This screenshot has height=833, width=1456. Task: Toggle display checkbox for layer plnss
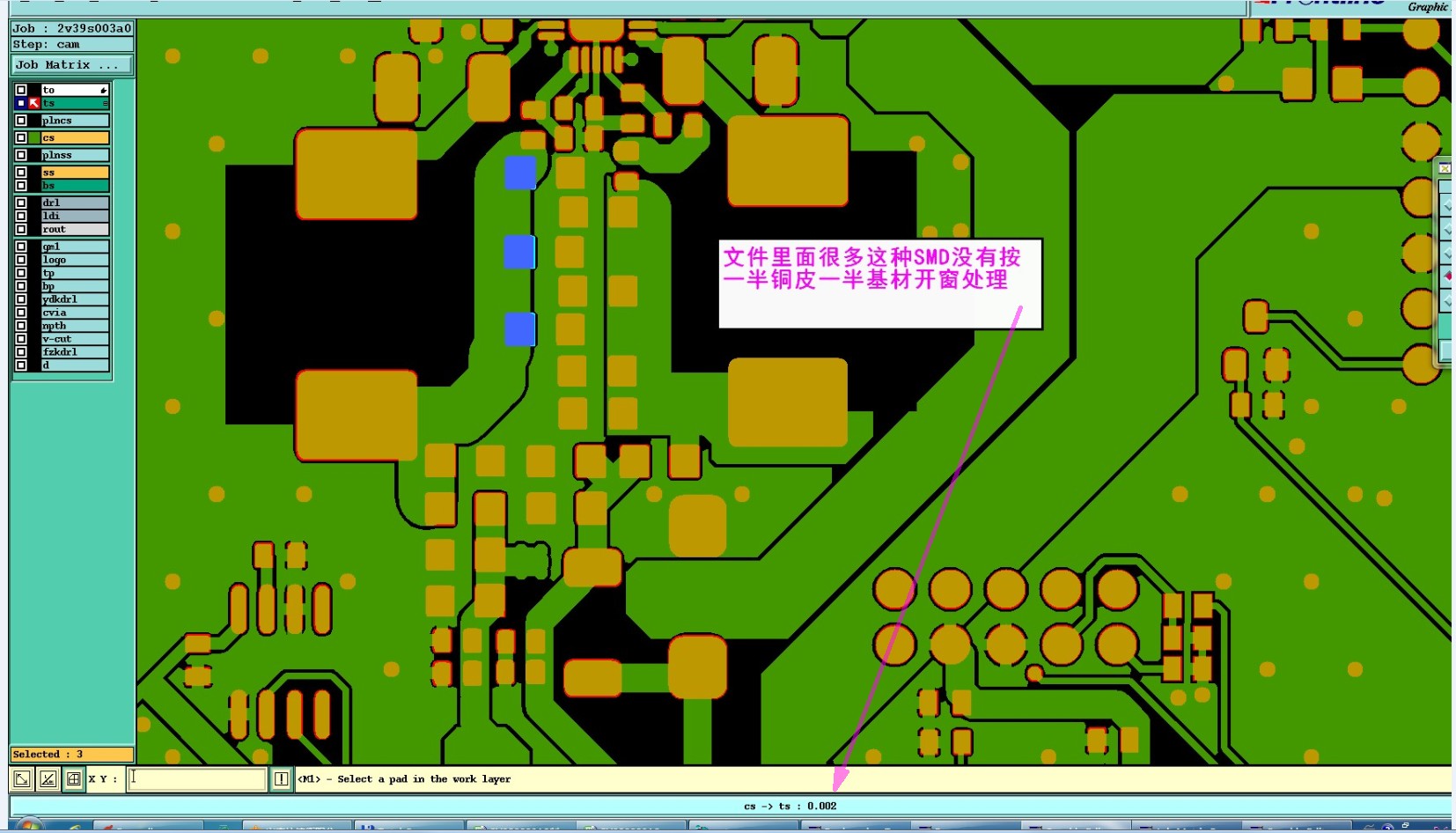coord(21,155)
